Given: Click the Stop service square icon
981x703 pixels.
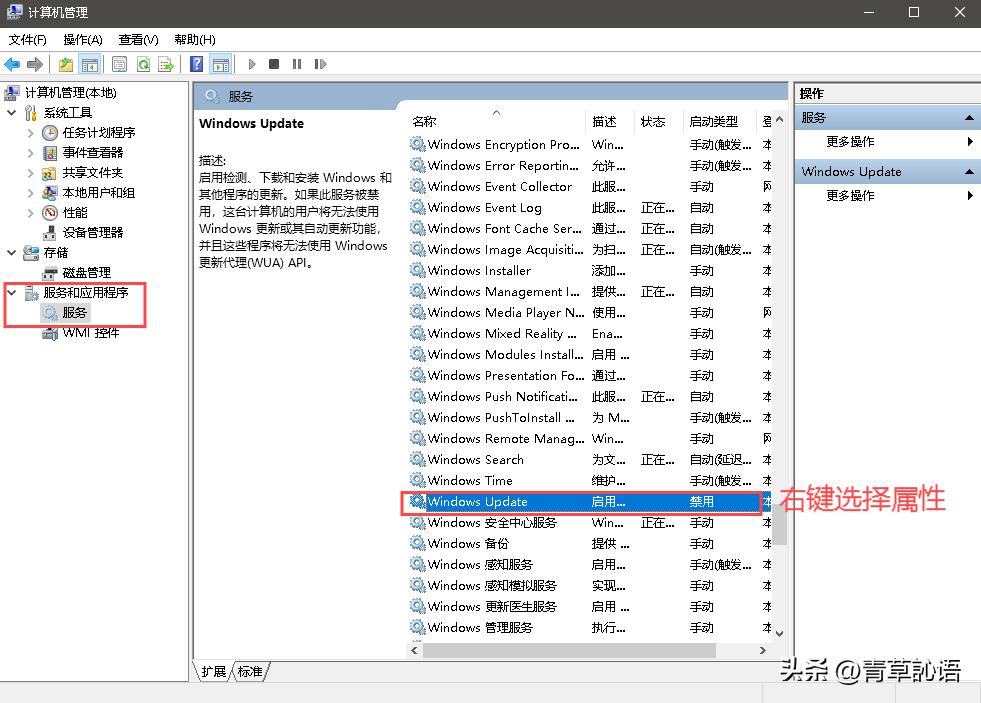Looking at the screenshot, I should 274,64.
